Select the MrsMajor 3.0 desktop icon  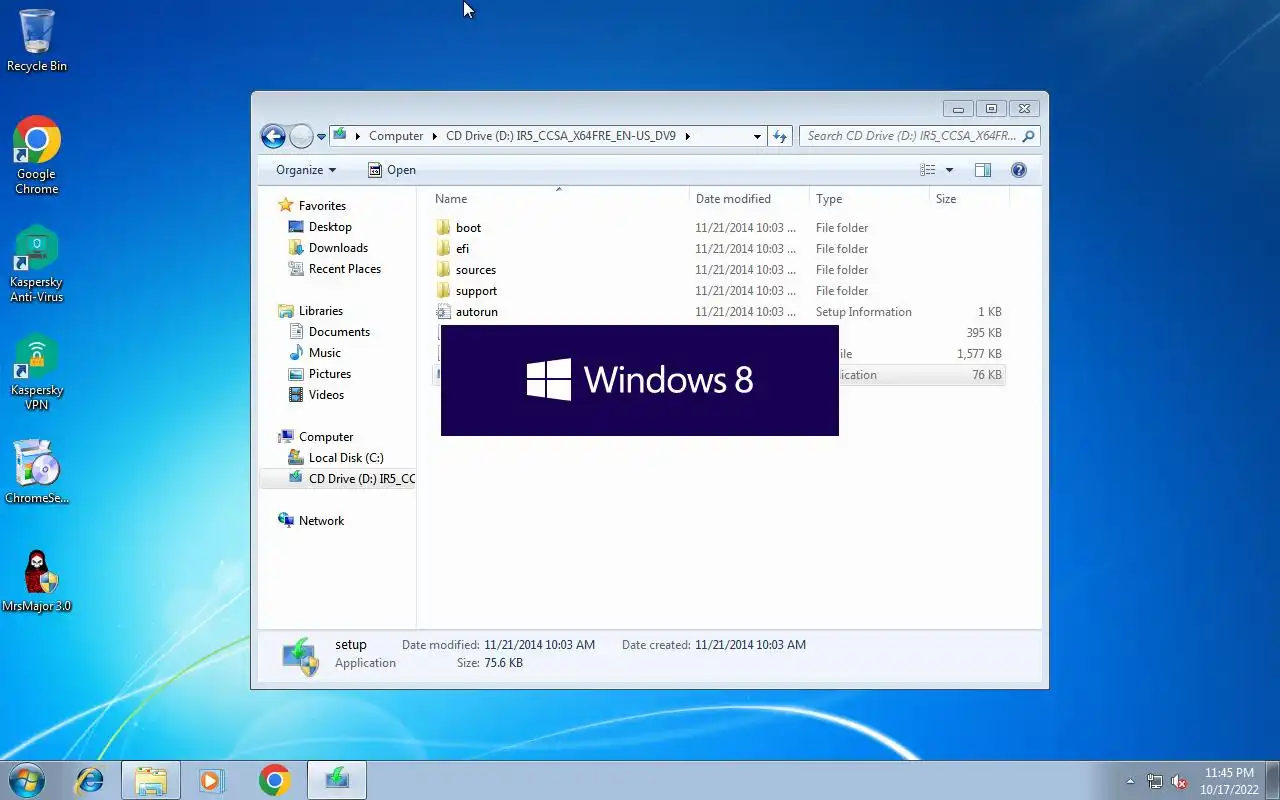pyautogui.click(x=37, y=580)
